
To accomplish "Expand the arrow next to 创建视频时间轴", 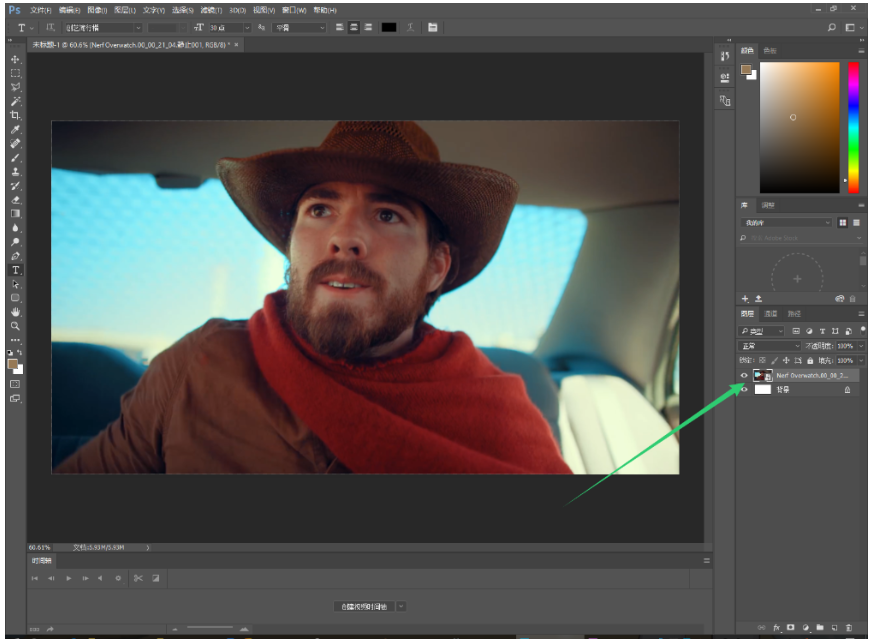I will pos(401,606).
